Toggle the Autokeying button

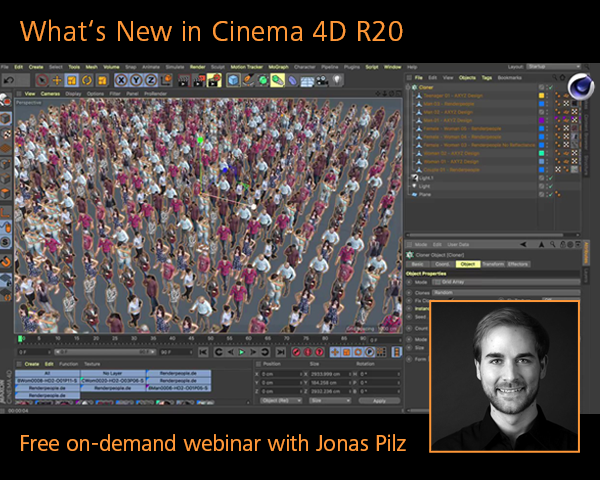tap(307, 352)
